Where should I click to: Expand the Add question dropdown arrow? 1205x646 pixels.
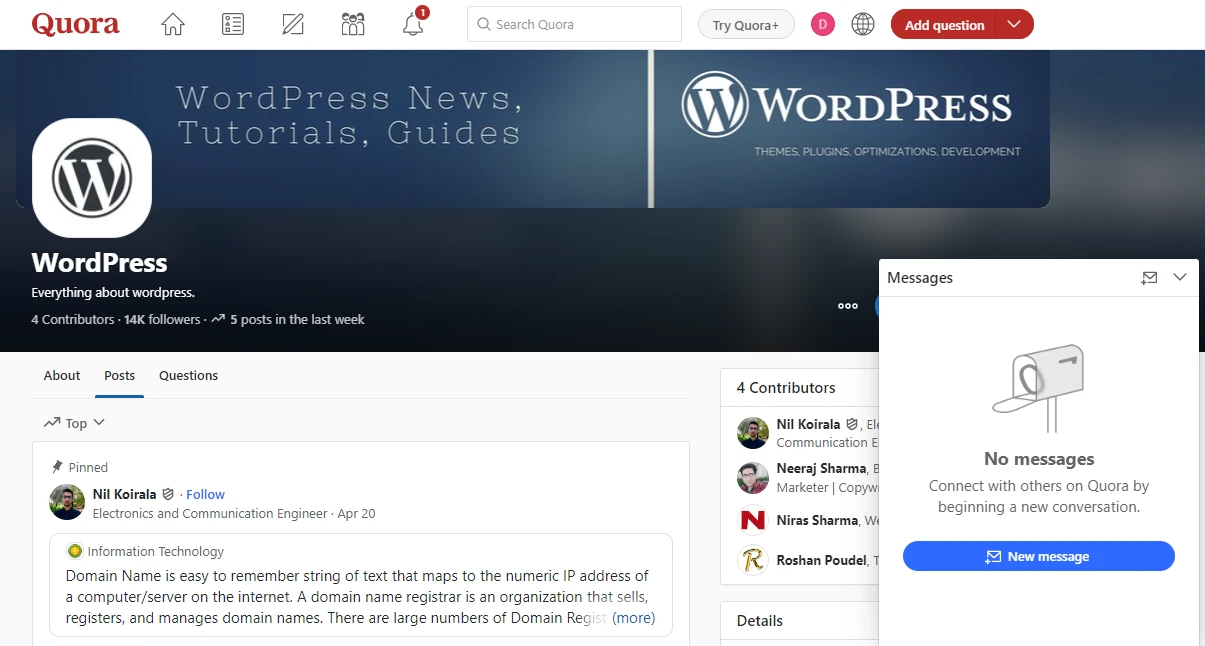[x=1015, y=25]
